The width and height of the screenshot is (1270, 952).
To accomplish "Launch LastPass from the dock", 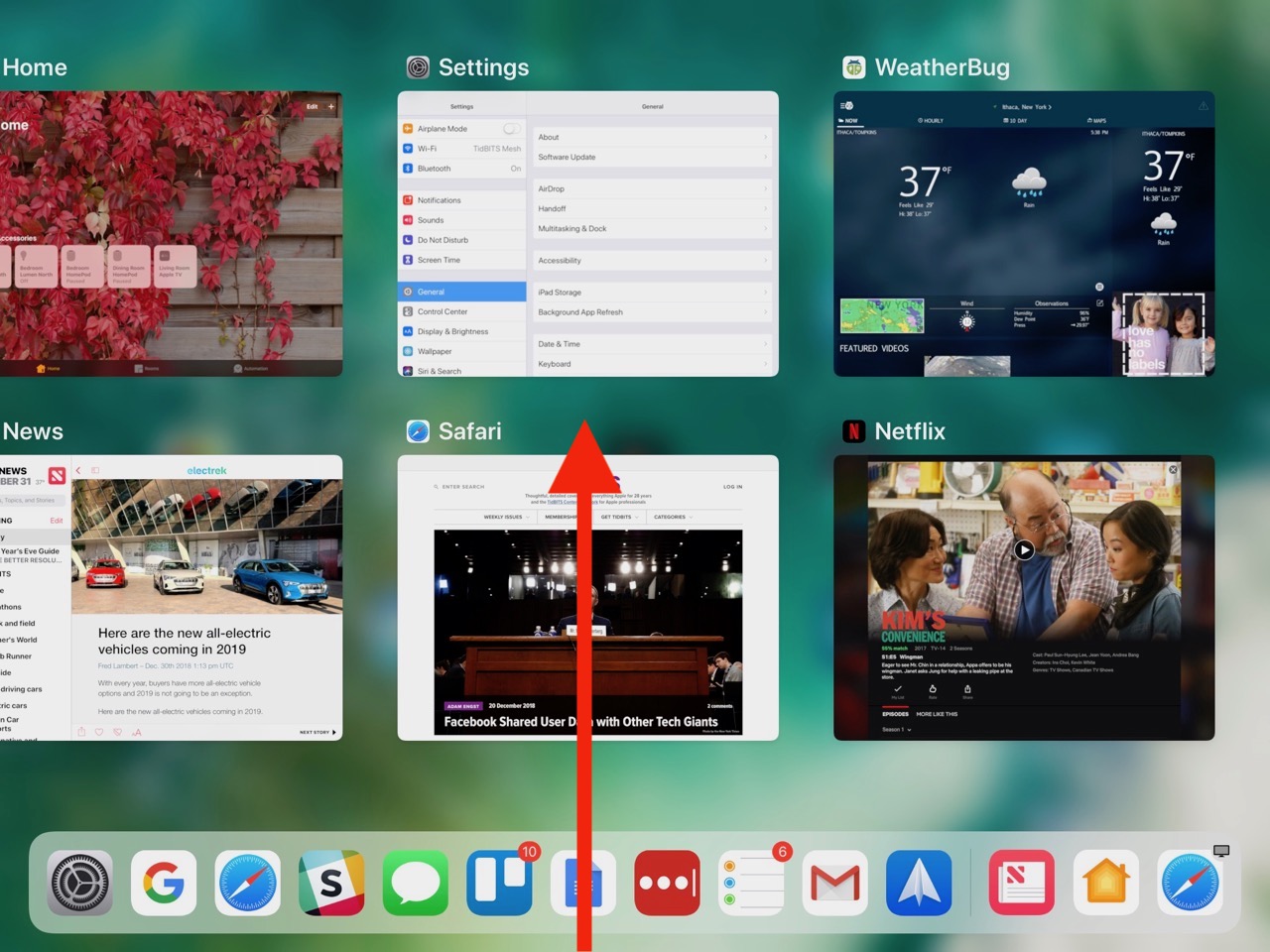I will click(x=668, y=883).
